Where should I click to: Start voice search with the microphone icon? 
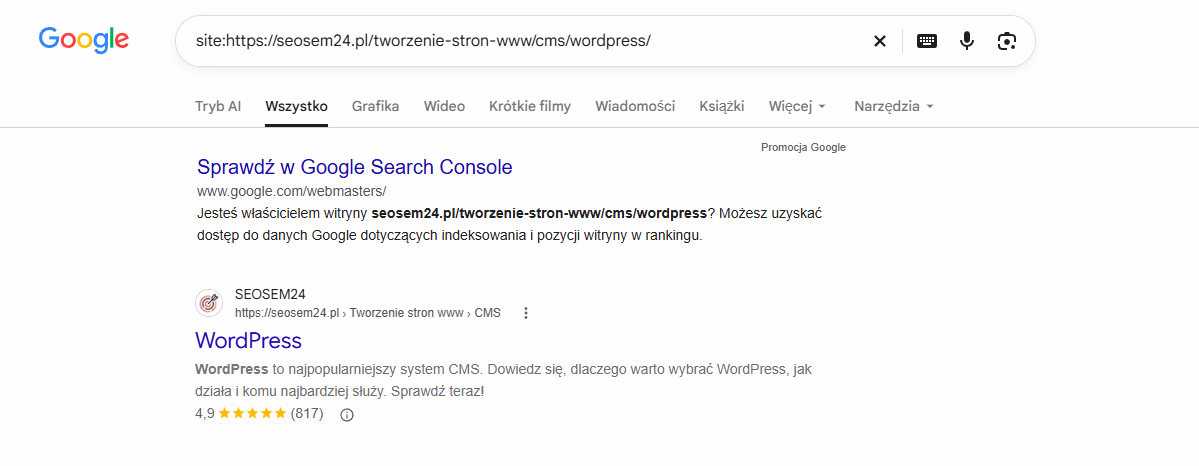pos(967,41)
